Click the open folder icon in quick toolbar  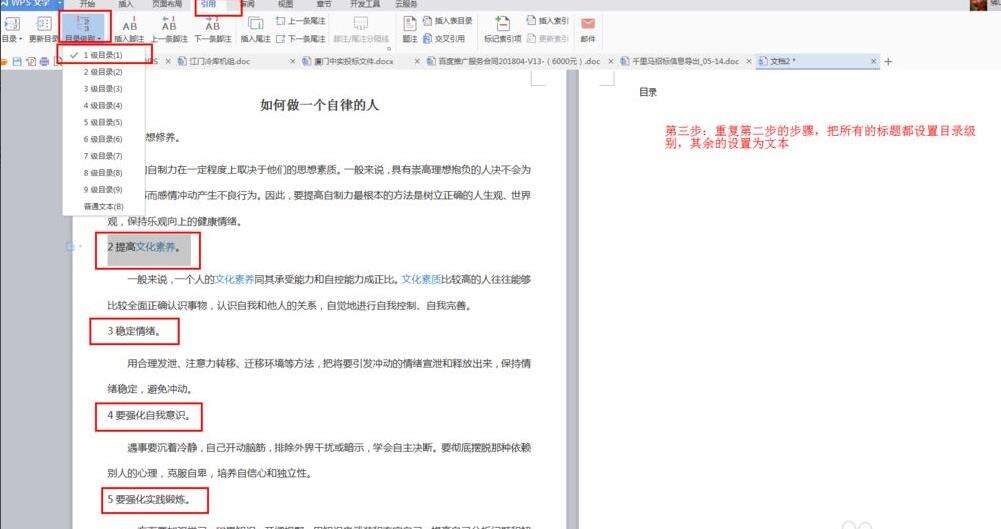4,61
